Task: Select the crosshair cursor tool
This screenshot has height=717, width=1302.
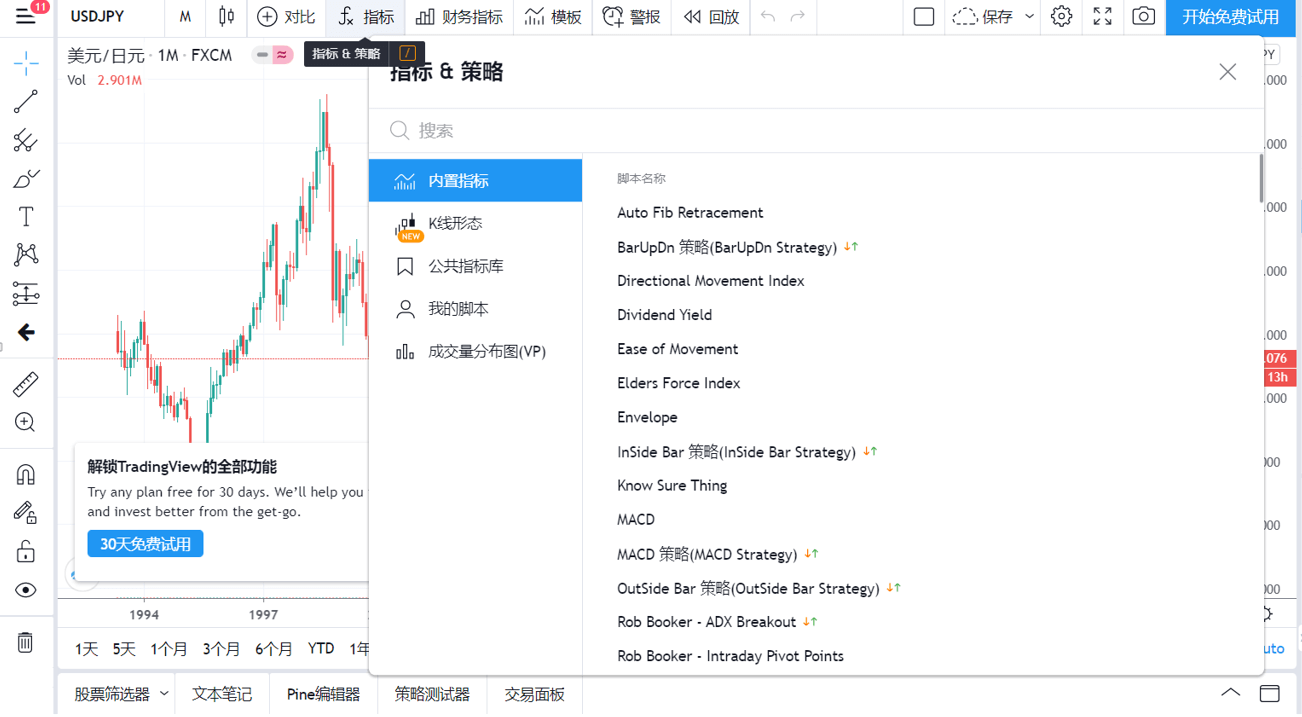Action: (x=26, y=63)
